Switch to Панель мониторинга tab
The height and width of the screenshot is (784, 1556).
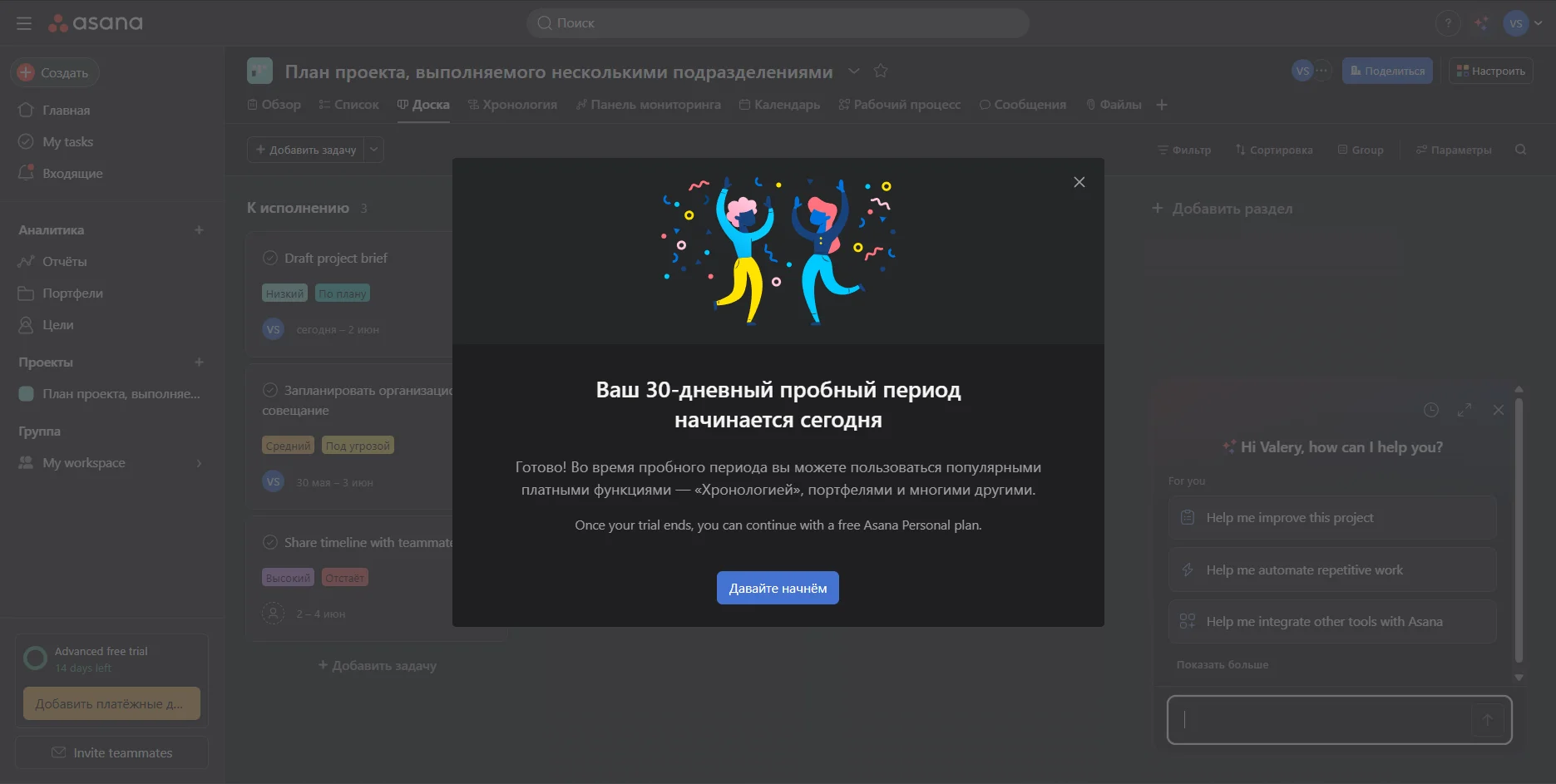[x=649, y=105]
